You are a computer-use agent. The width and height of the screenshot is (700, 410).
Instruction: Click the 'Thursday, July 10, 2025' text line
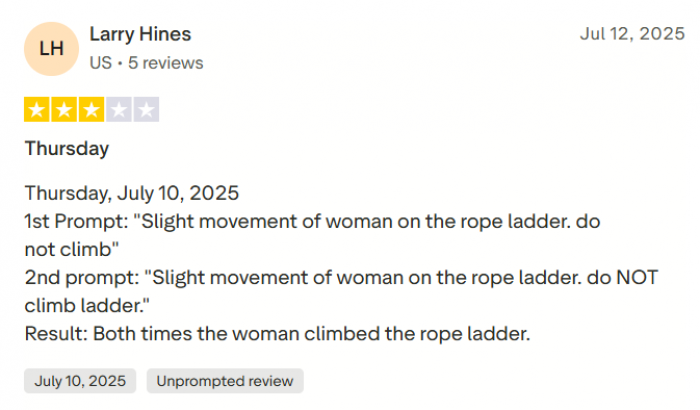coord(132,192)
